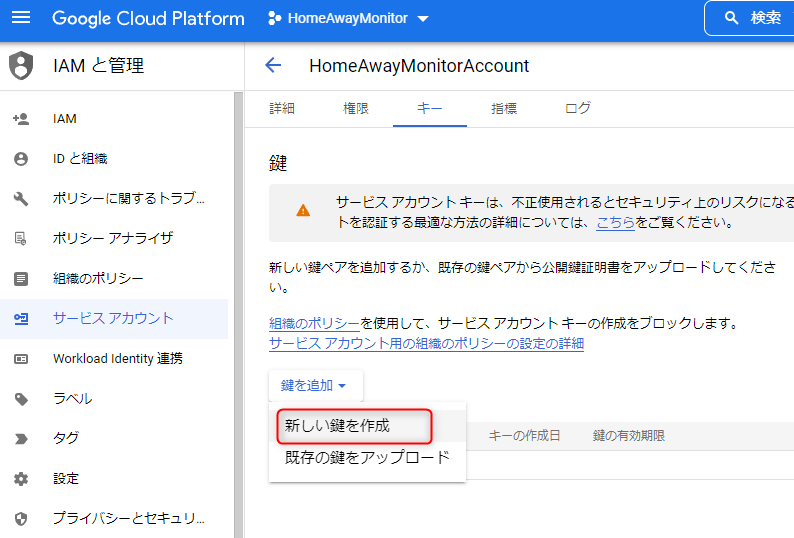Click the ID と組織 person icon
This screenshot has height=538, width=794.
click(x=21, y=159)
